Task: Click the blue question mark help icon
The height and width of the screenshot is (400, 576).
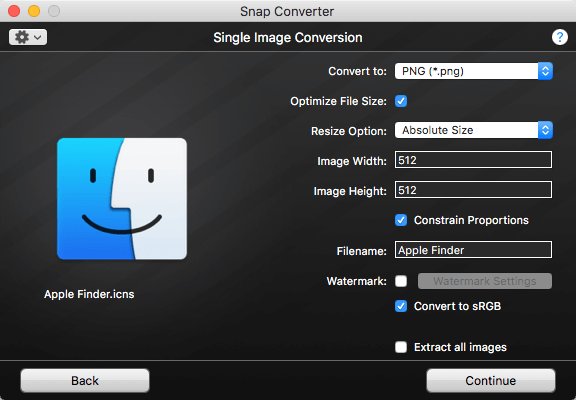Action: pos(559,37)
